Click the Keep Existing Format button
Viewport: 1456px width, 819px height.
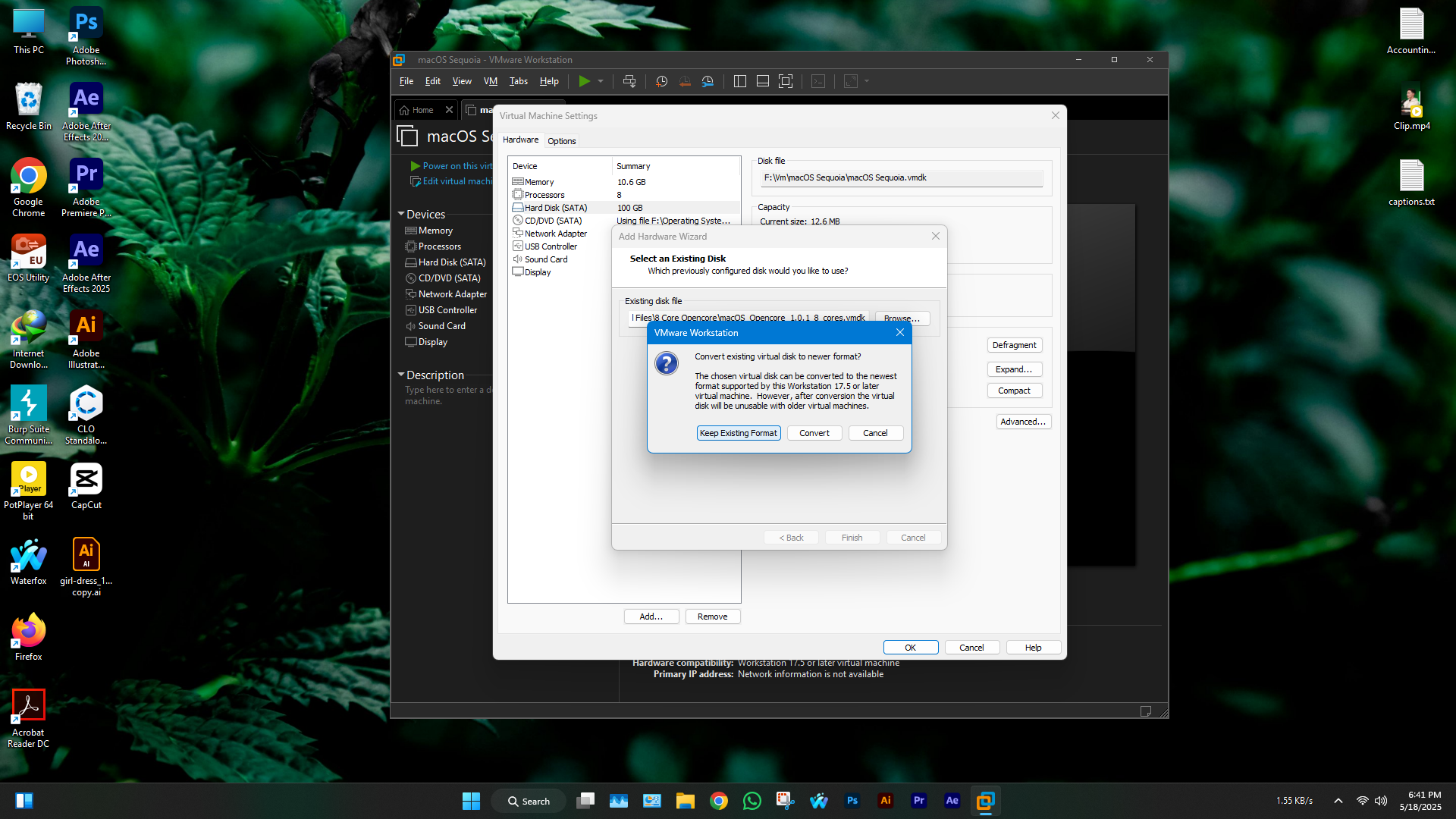738,433
